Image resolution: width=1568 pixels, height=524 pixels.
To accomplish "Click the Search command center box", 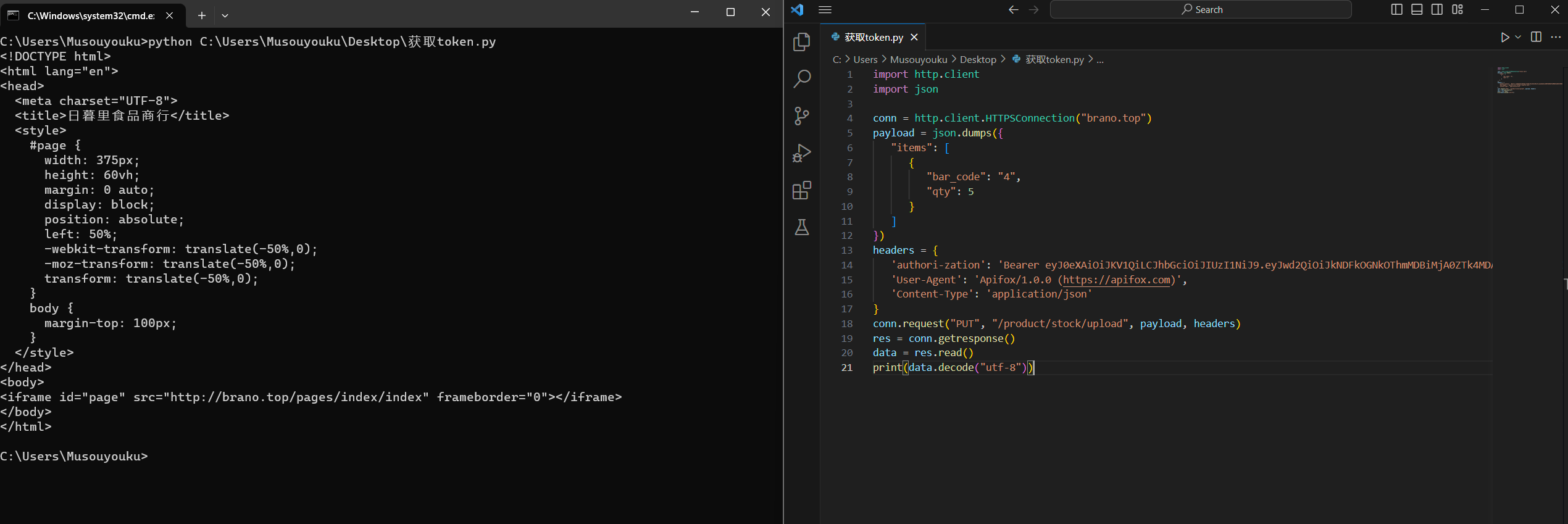I will click(x=1201, y=10).
